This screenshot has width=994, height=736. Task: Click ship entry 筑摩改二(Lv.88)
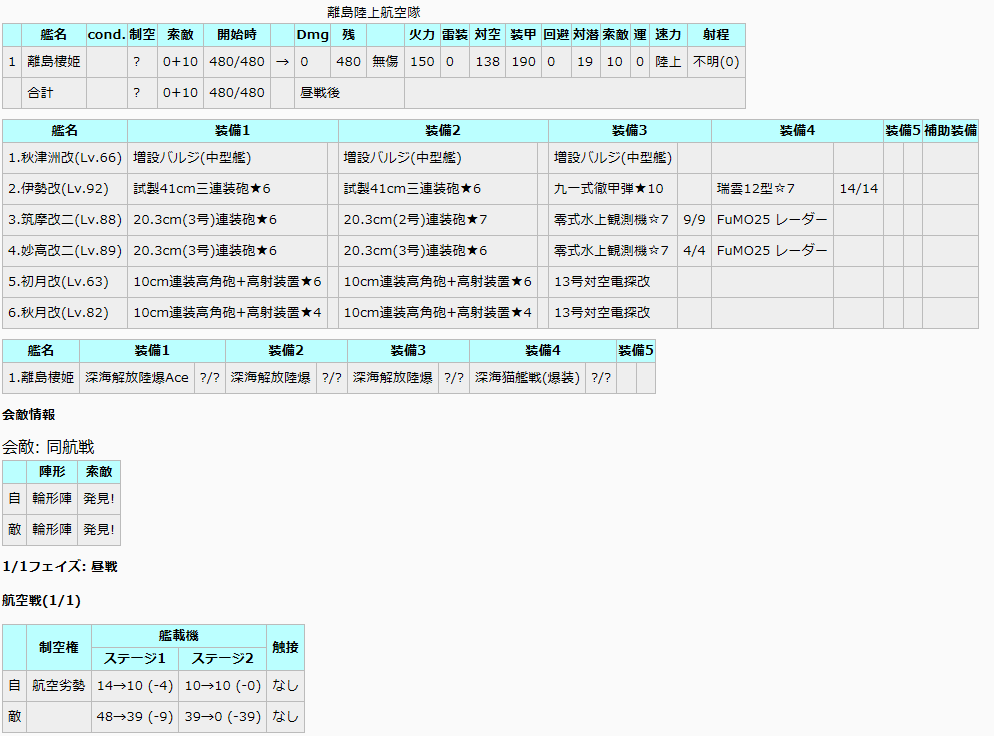tap(65, 220)
